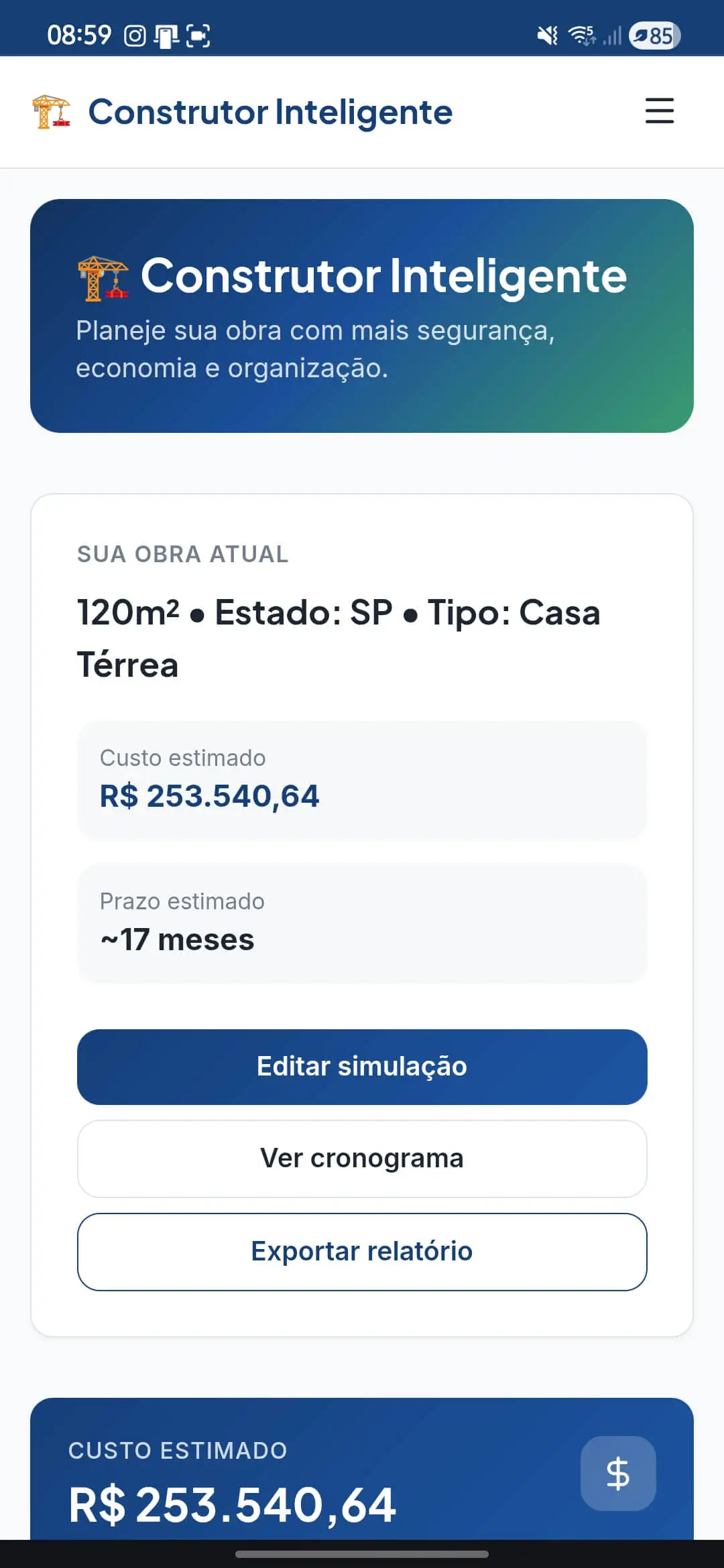Tap the muted sound status icon
Screen dimensions: 724x1568
pyautogui.click(x=548, y=36)
